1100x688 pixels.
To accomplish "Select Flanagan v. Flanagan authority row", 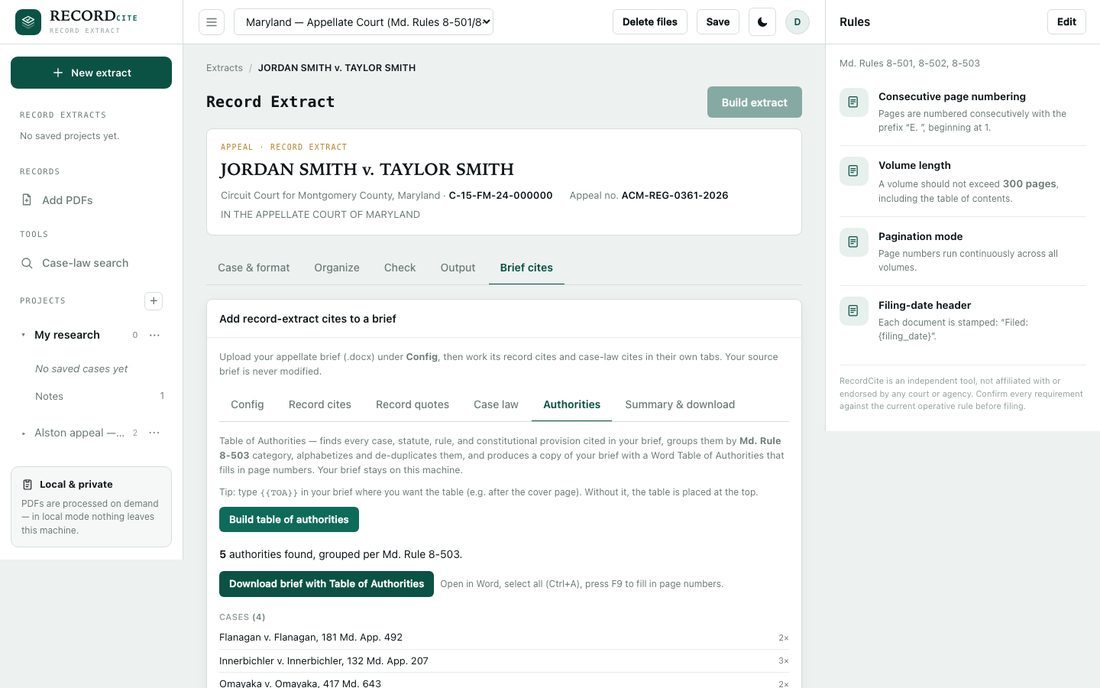I will click(x=504, y=638).
